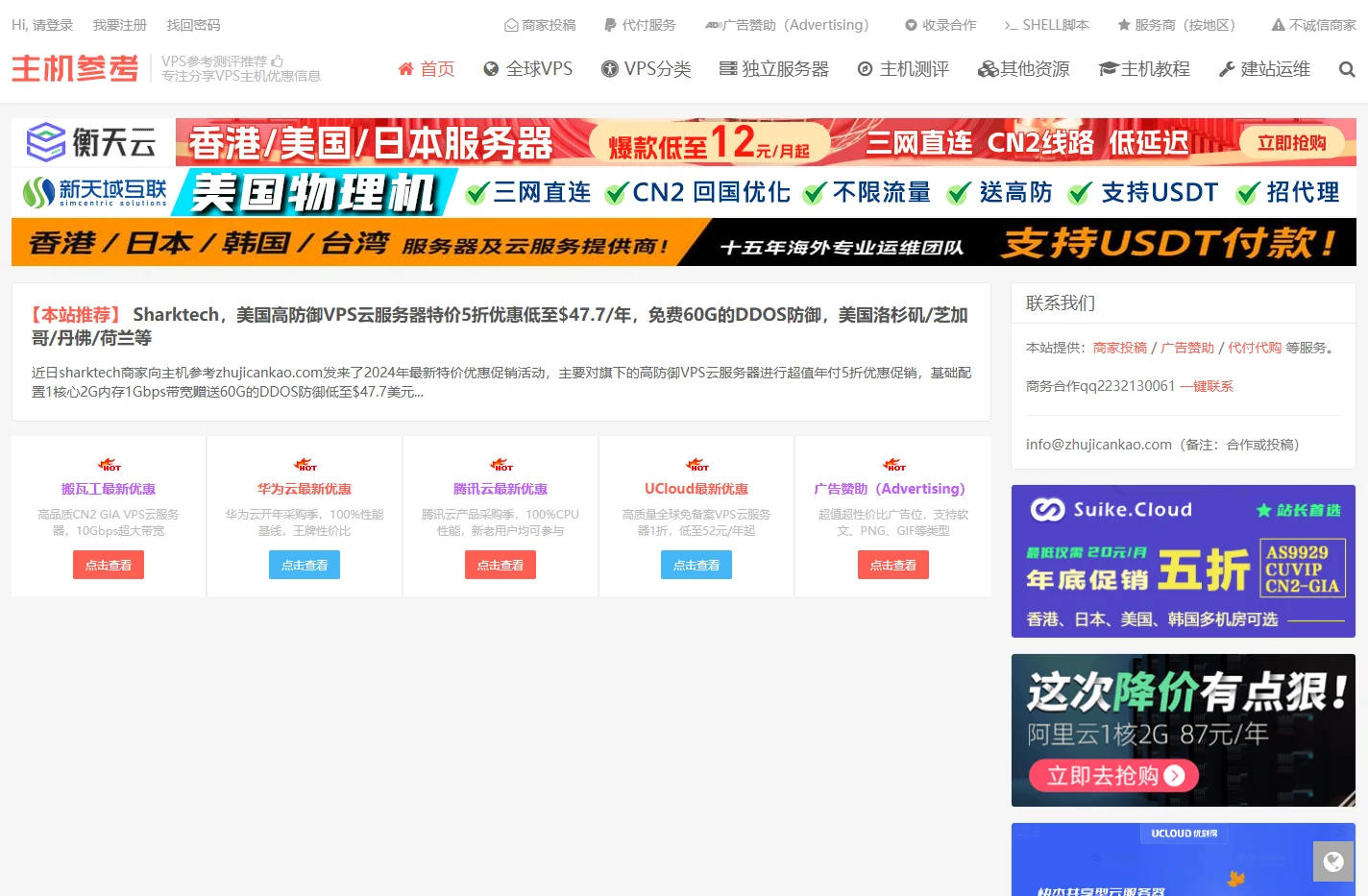Click the envelope icon beside 商家投稿
This screenshot has height=896, width=1368.
511,25
